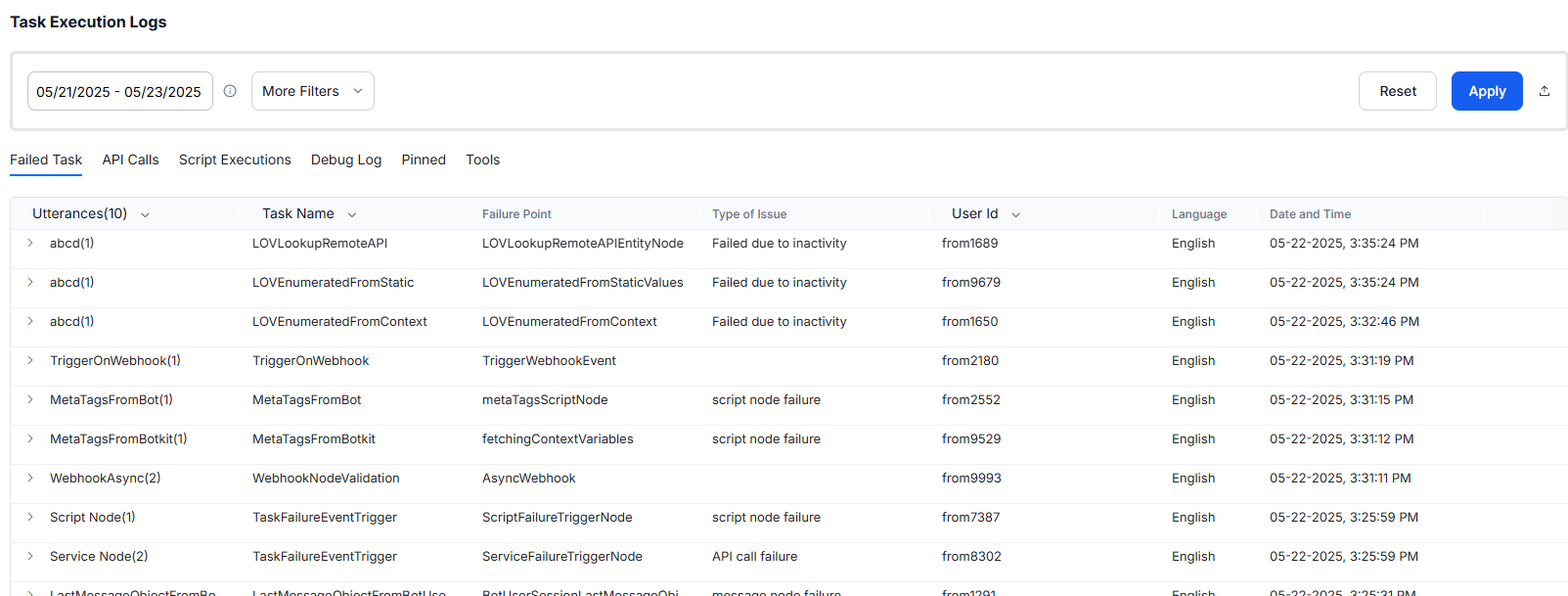This screenshot has height=596, width=1568.
Task: Click the API call failure issue type
Action: click(754, 556)
